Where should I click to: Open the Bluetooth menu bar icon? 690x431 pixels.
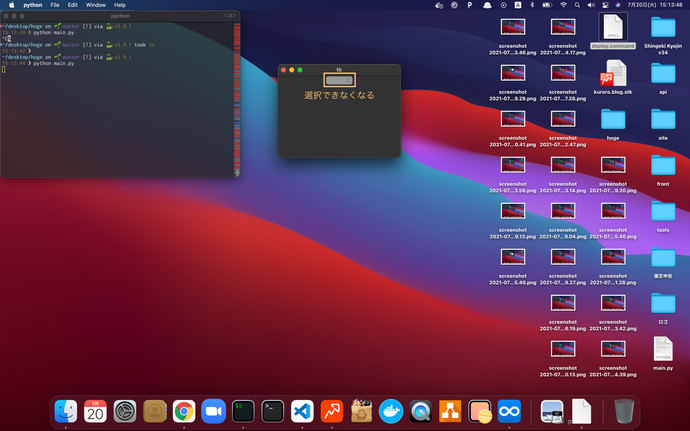tap(532, 5)
